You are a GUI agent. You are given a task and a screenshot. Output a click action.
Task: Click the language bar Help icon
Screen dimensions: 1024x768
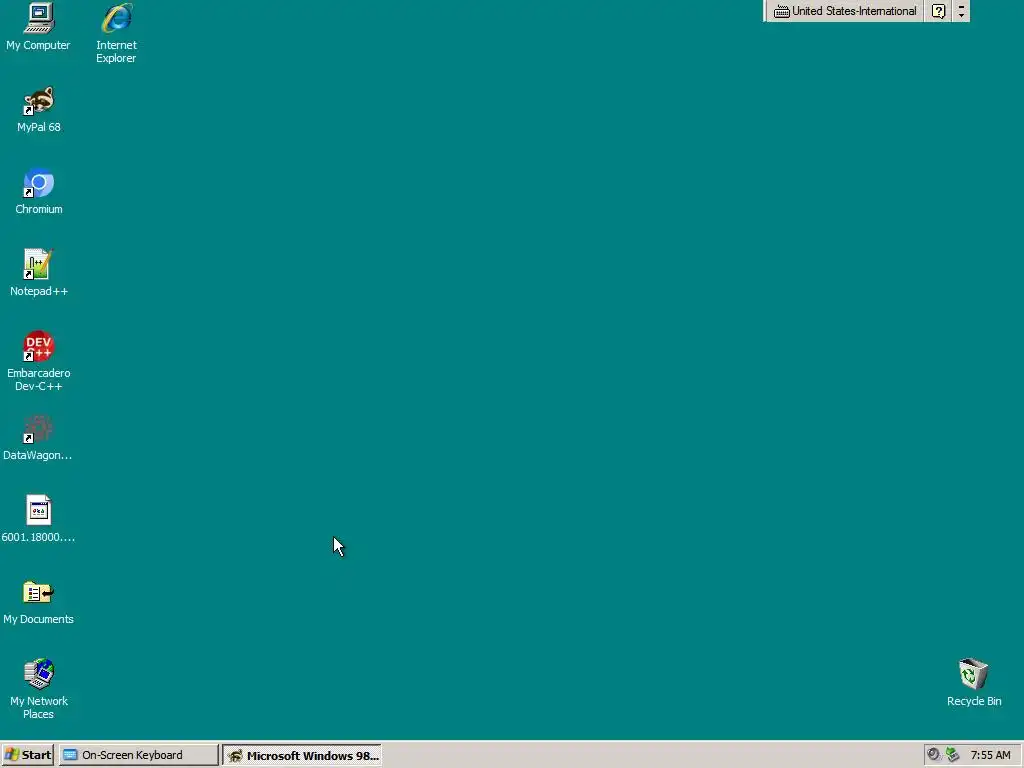[938, 11]
